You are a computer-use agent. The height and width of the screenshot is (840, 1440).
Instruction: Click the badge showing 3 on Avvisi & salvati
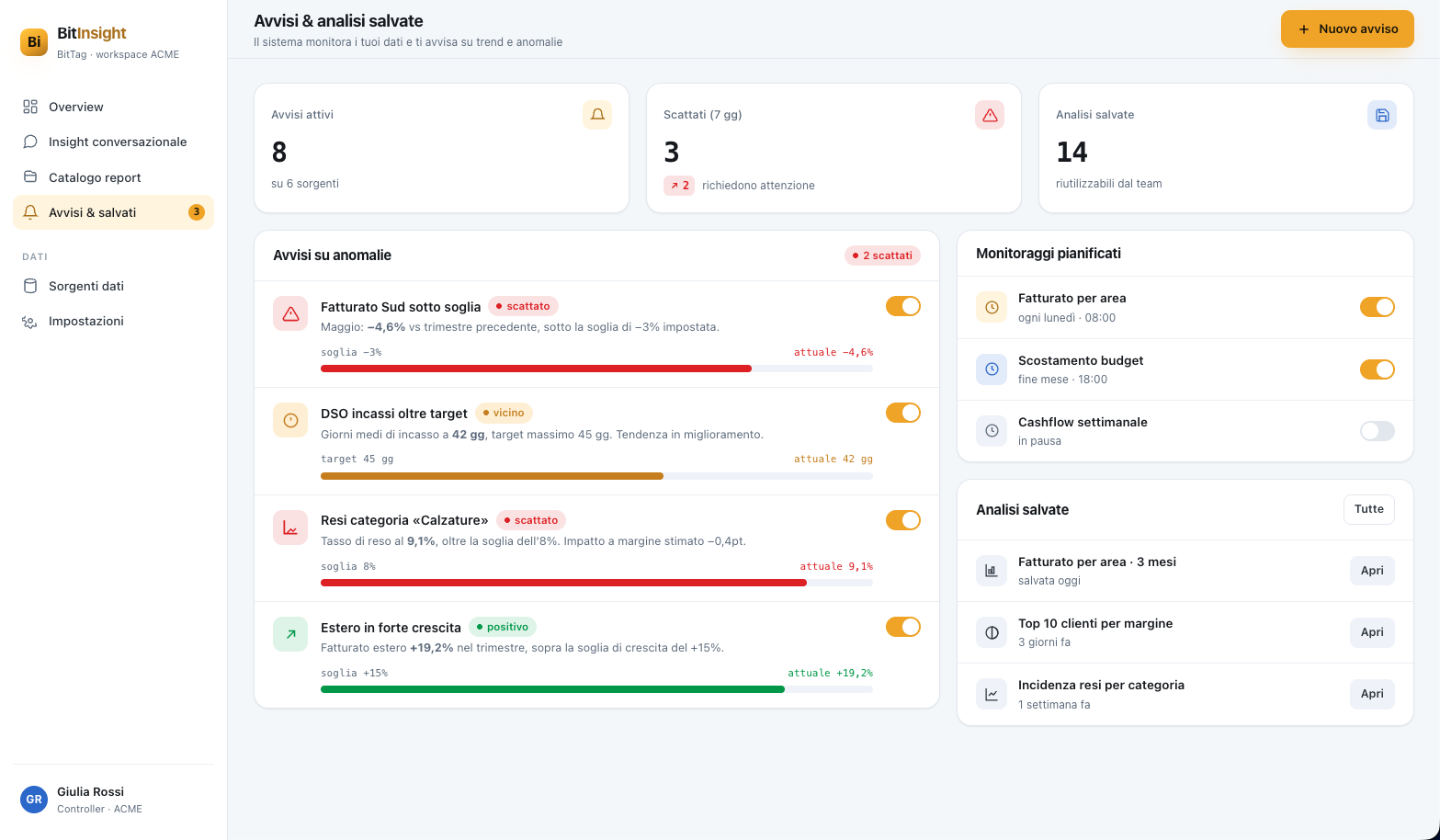click(197, 212)
